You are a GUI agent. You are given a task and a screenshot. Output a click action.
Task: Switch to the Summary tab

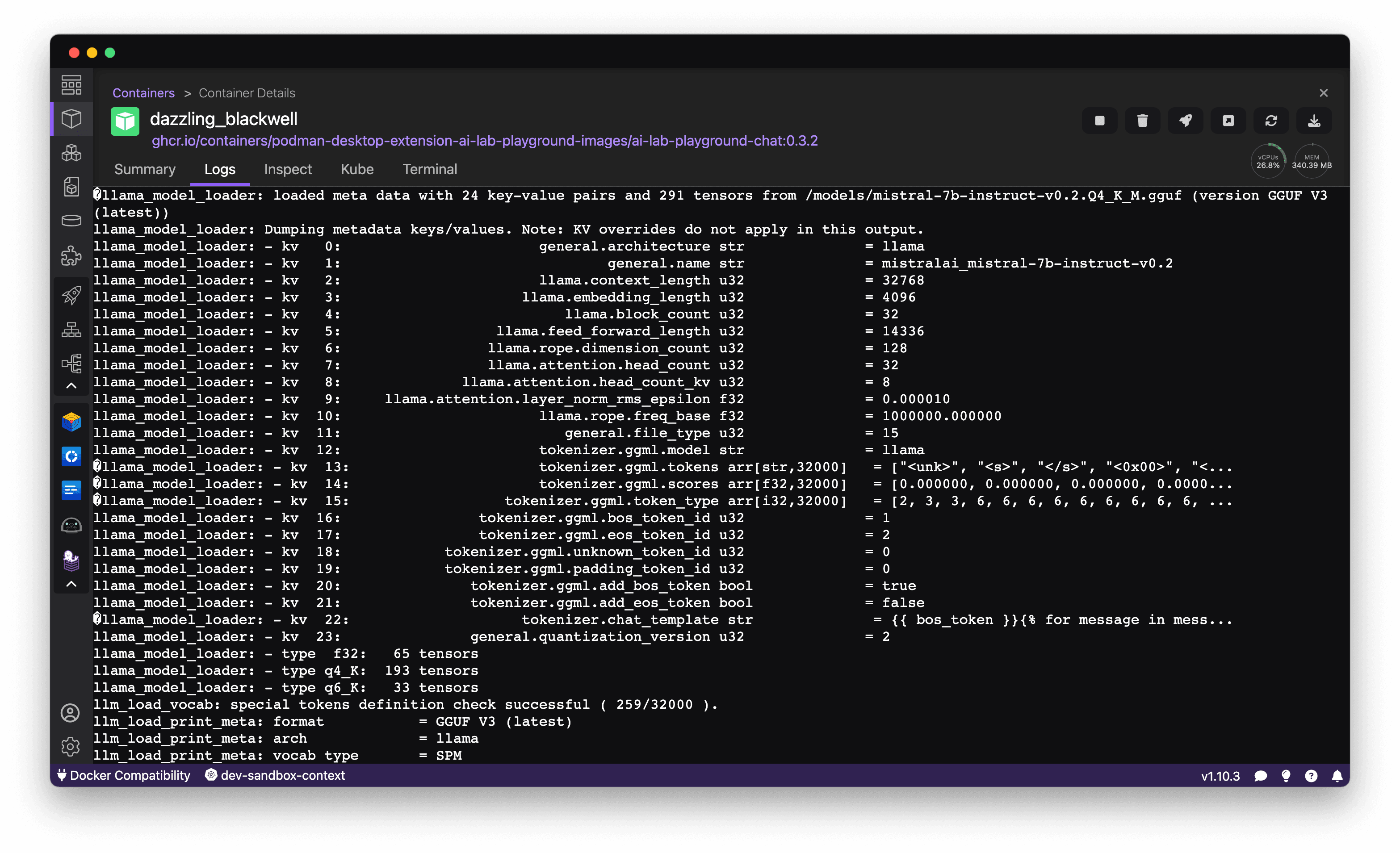[x=145, y=169]
